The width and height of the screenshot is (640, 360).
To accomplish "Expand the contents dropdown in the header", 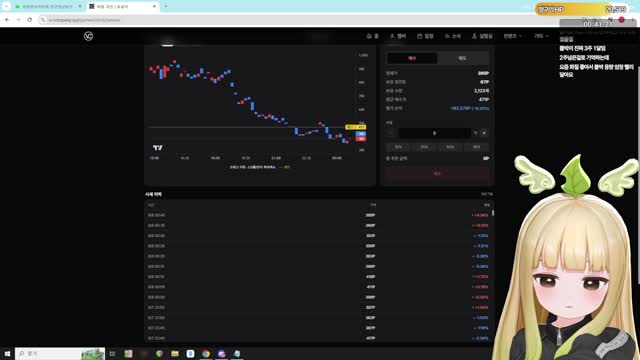I will [x=512, y=36].
